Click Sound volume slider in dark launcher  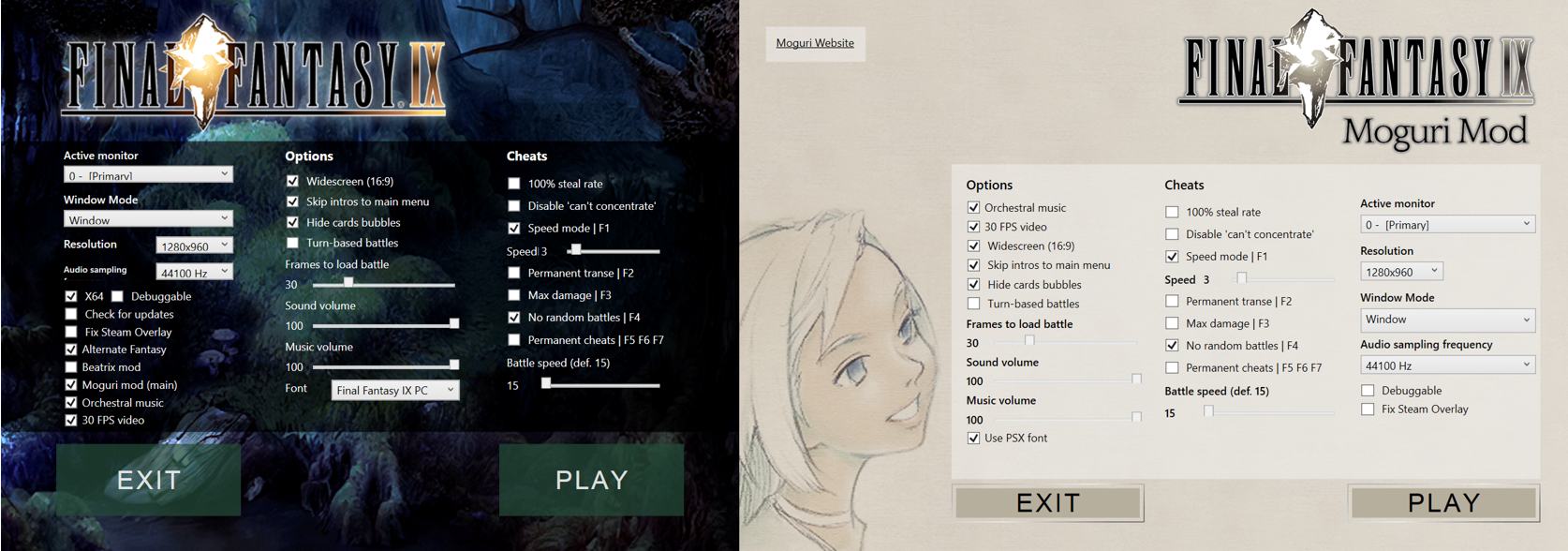click(x=385, y=324)
